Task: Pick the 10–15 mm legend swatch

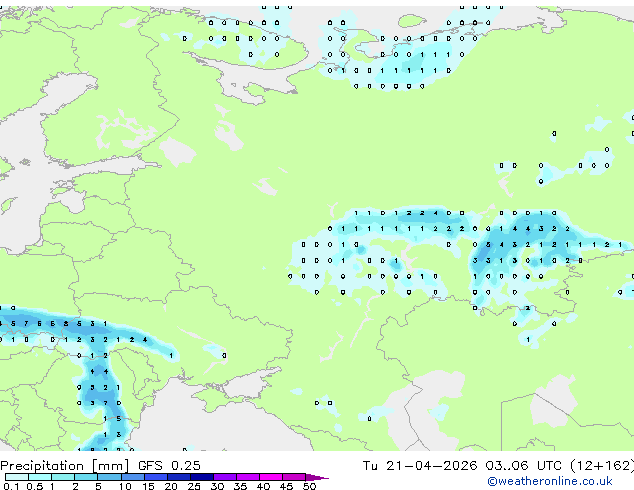Action: (x=132, y=477)
